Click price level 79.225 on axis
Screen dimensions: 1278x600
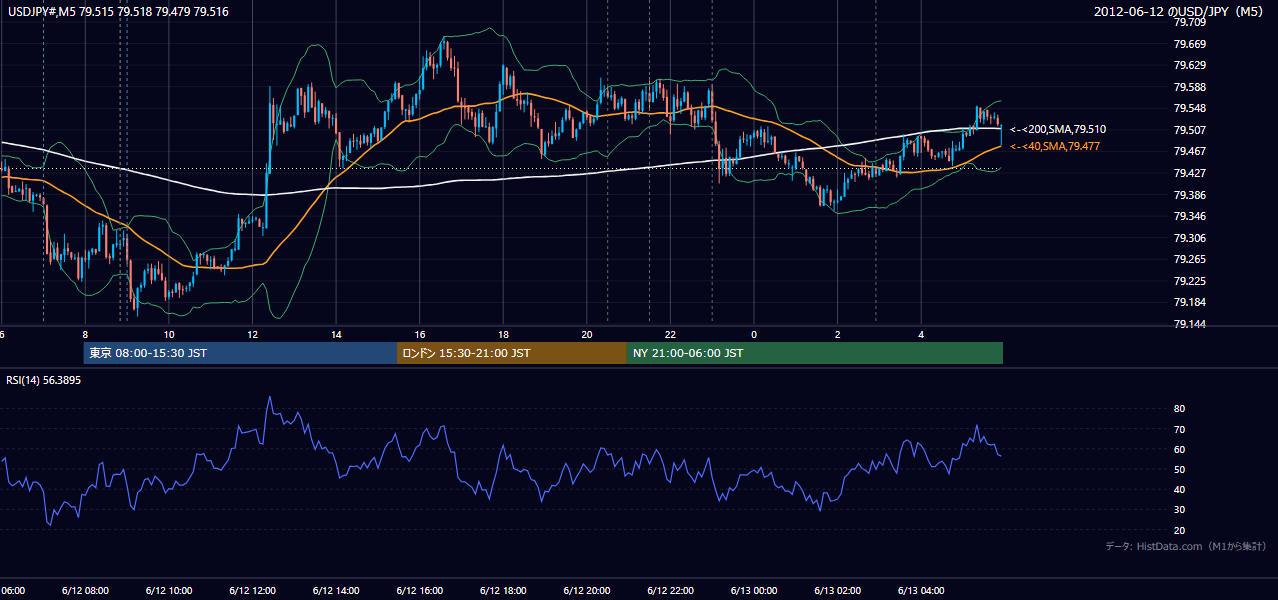click(x=1190, y=281)
